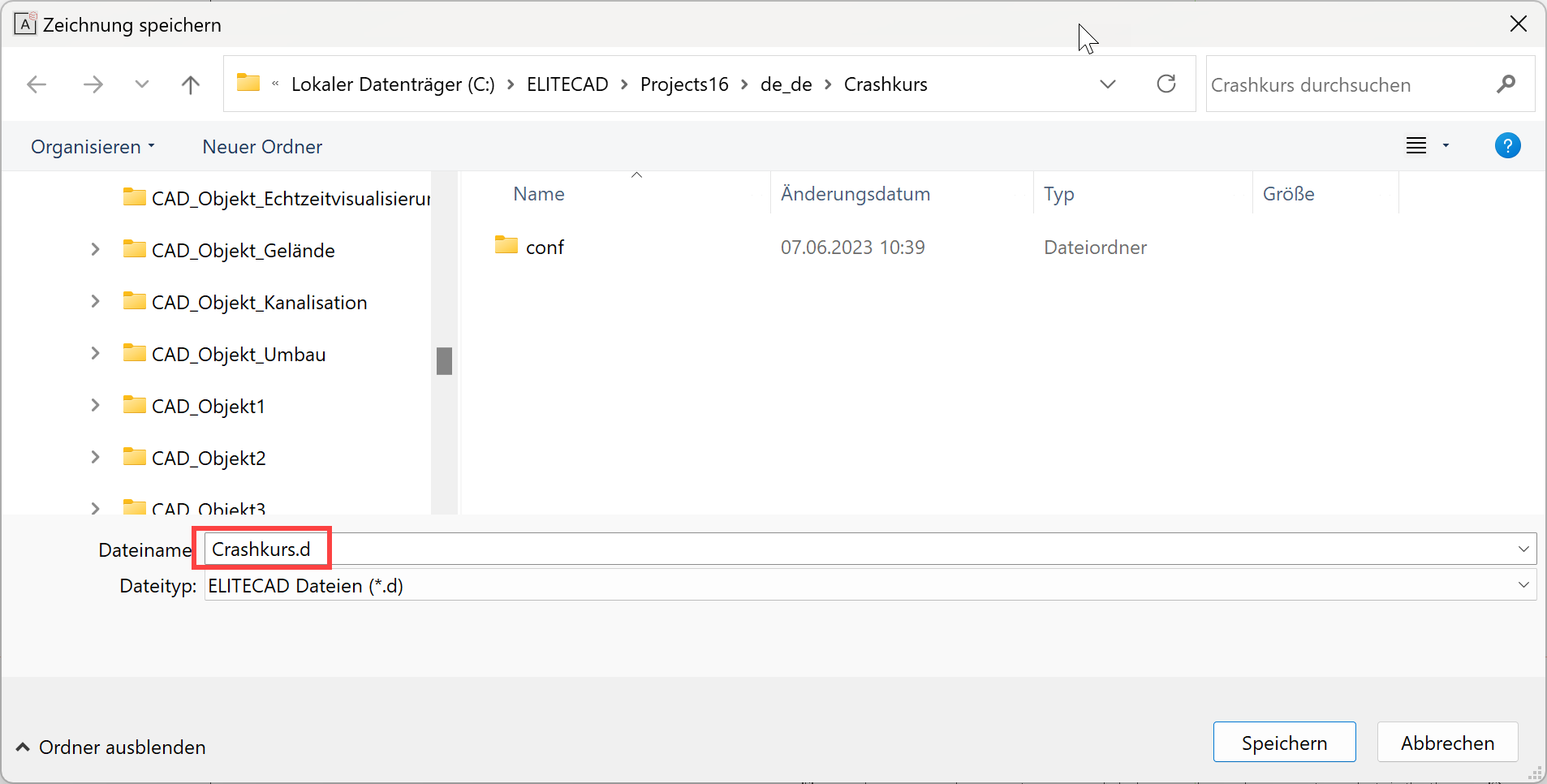The width and height of the screenshot is (1547, 784).
Task: Click the folder icon in address bar
Action: click(248, 83)
